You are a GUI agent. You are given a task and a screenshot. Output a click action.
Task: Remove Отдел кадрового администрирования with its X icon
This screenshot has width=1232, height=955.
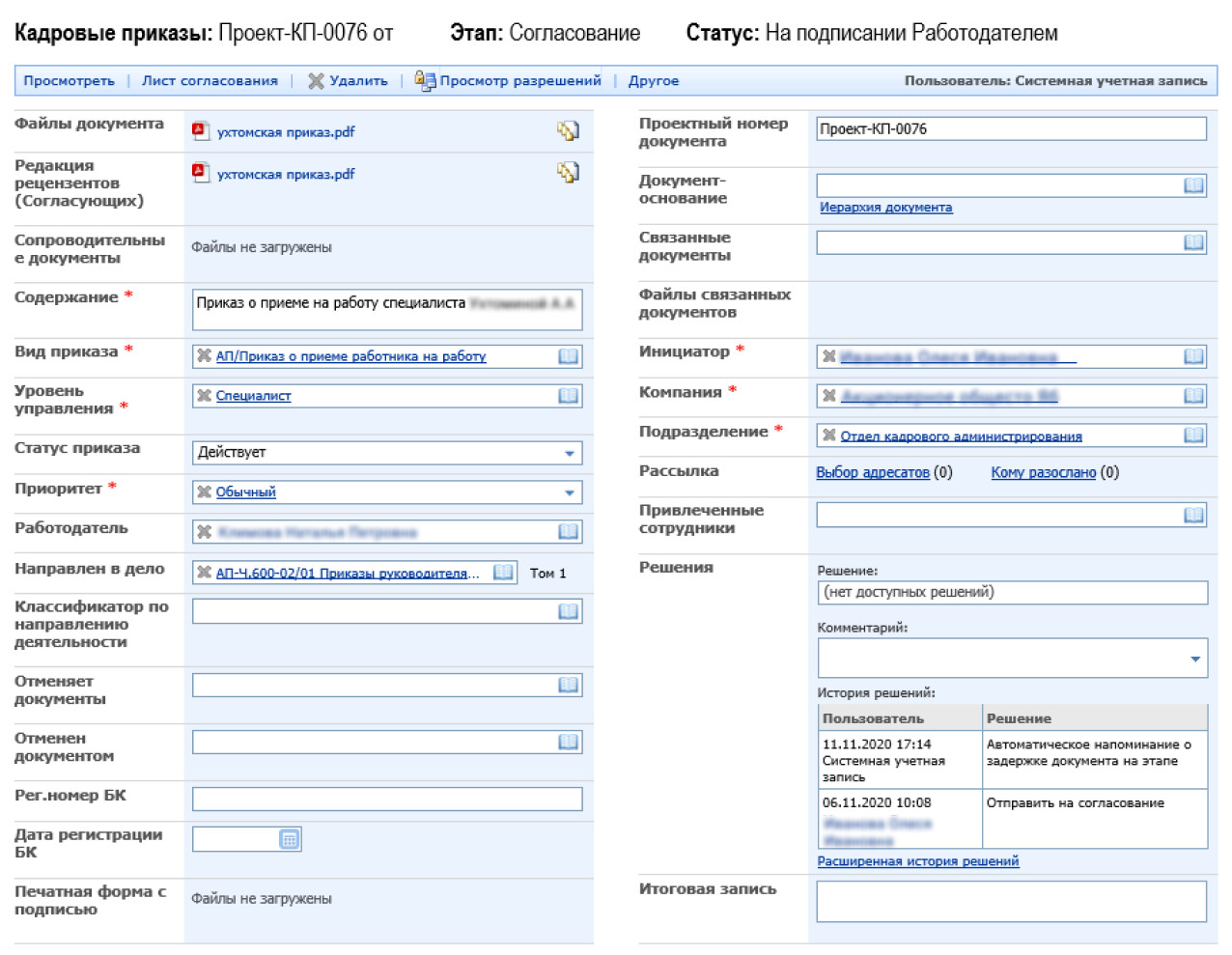click(828, 435)
